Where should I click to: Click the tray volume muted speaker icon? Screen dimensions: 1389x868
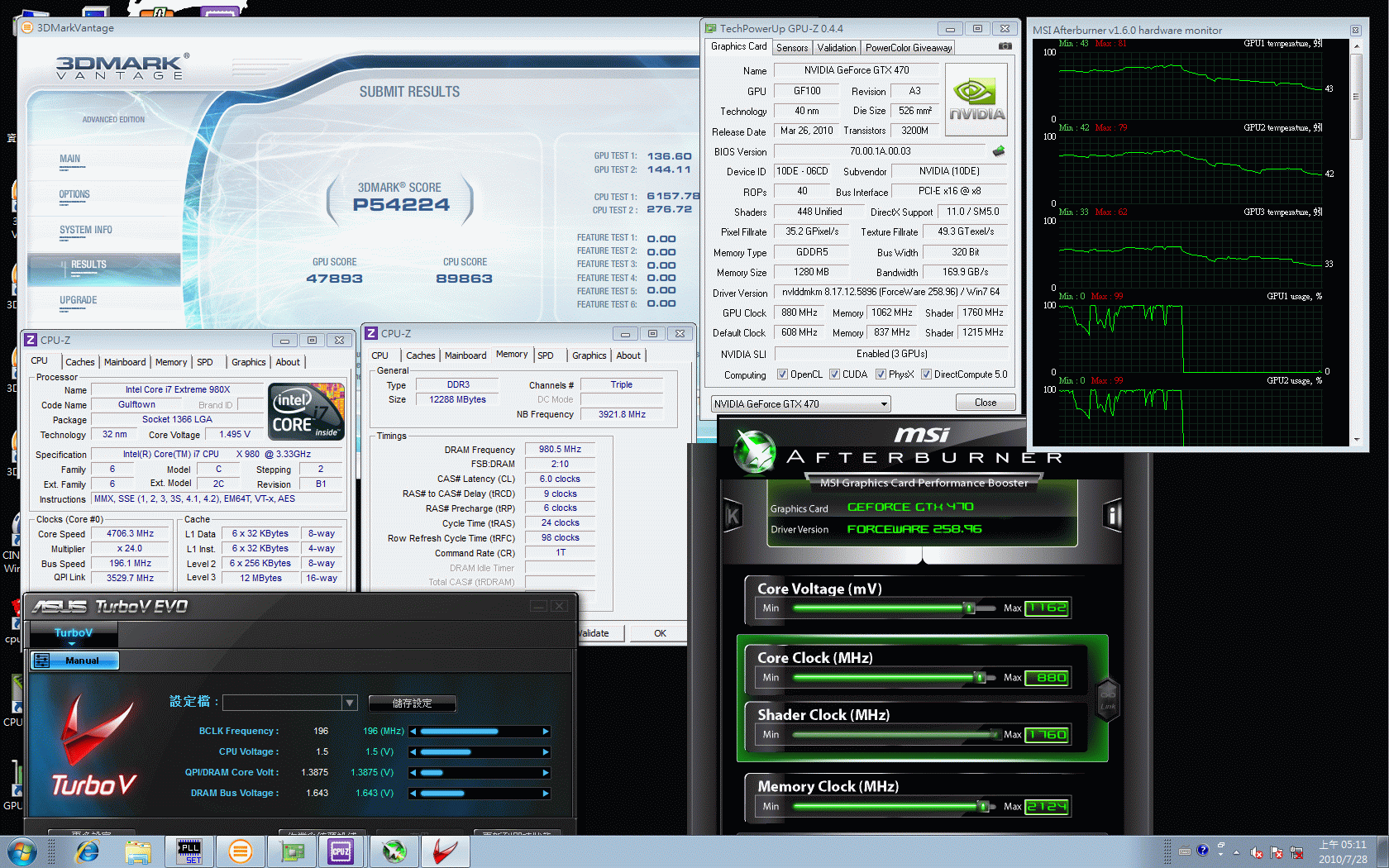point(1257,852)
